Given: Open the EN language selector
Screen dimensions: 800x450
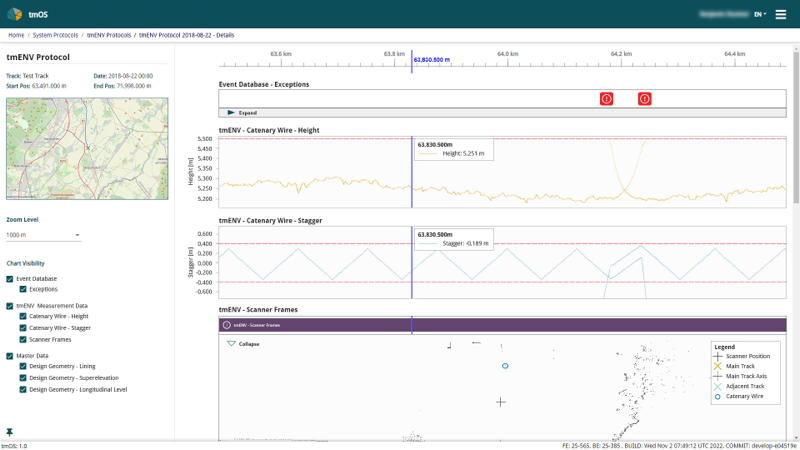Looking at the screenshot, I should [x=760, y=14].
